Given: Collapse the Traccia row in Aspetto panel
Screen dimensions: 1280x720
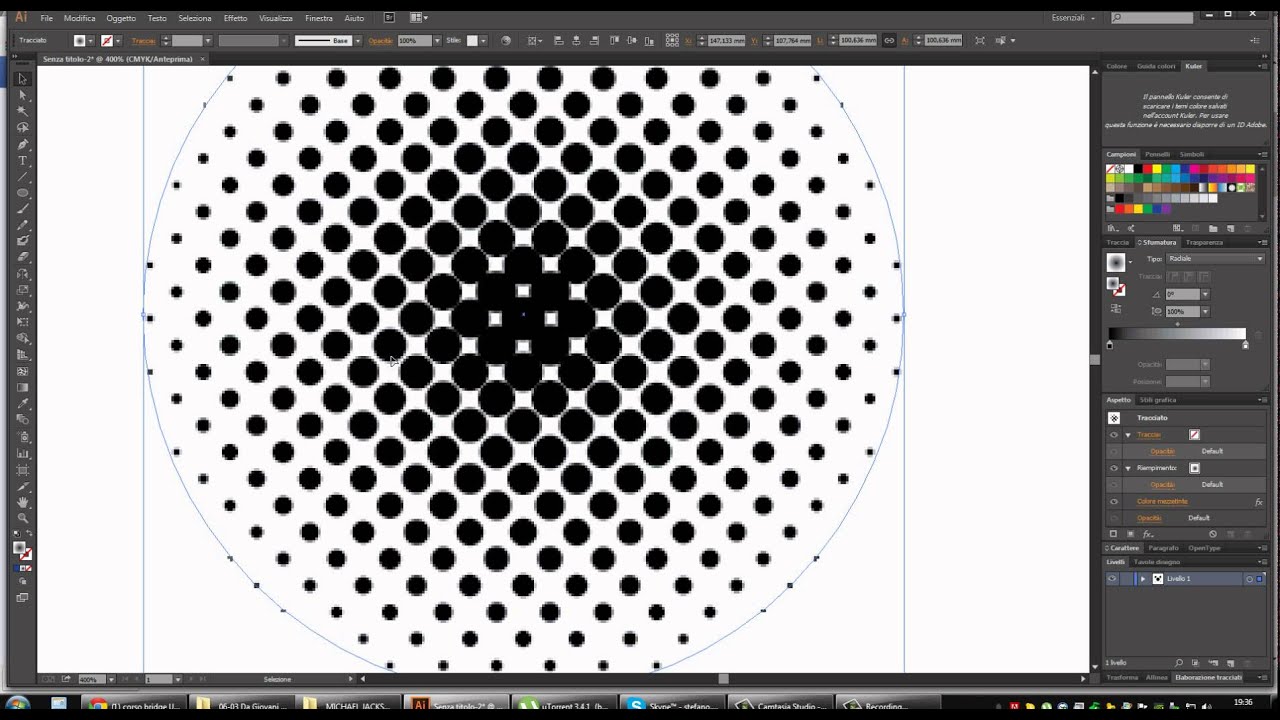Looking at the screenshot, I should [x=1128, y=435].
